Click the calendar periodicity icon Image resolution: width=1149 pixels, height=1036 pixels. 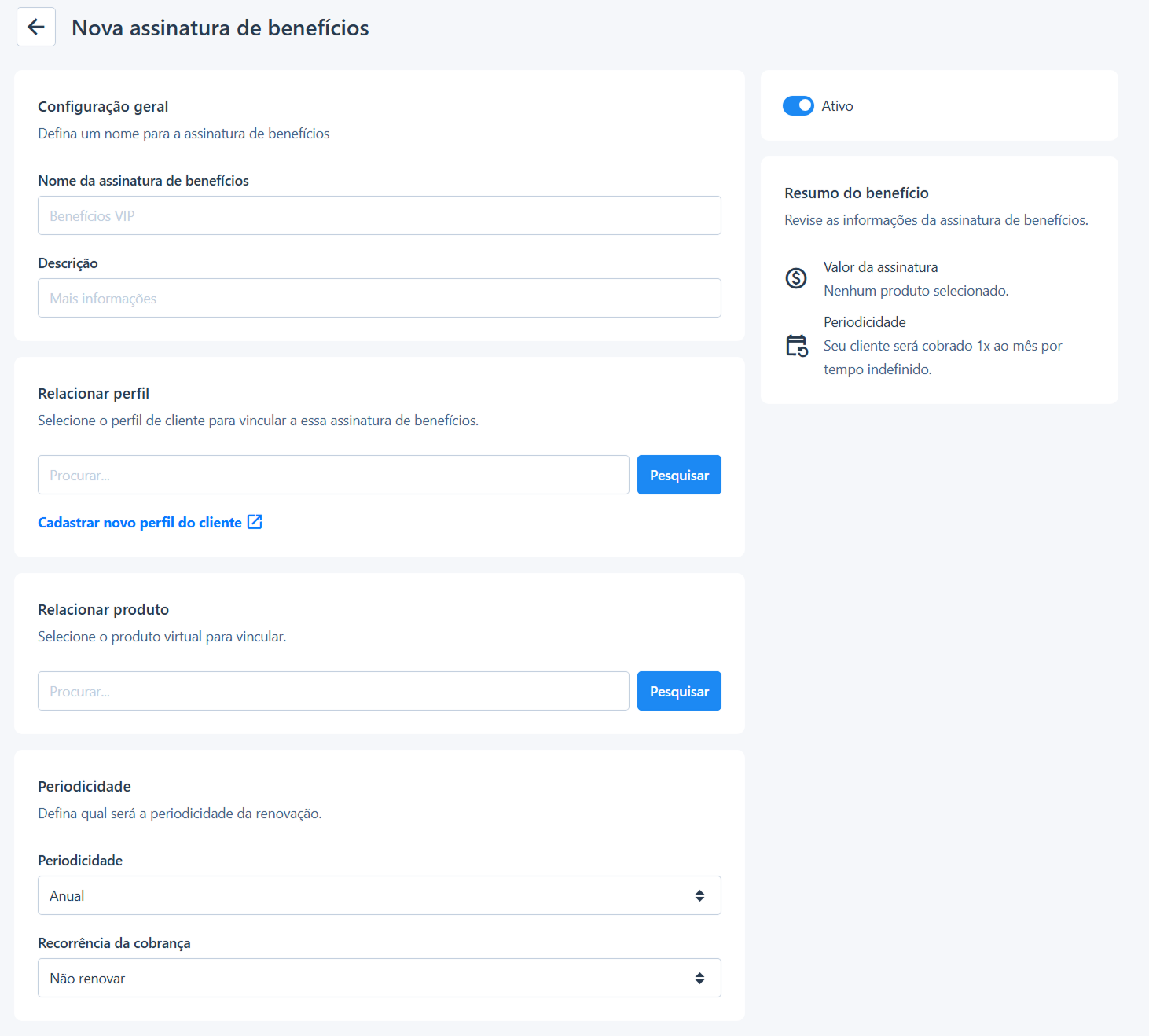[797, 346]
